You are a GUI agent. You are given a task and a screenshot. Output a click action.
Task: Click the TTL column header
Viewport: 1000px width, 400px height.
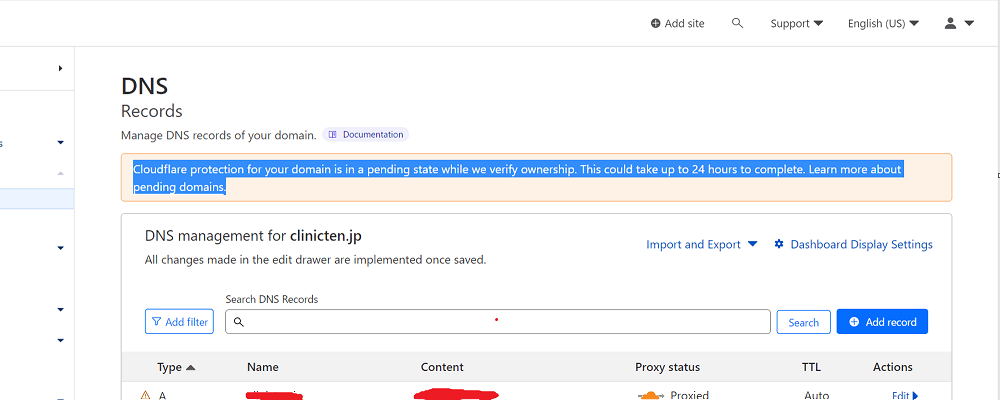(811, 367)
